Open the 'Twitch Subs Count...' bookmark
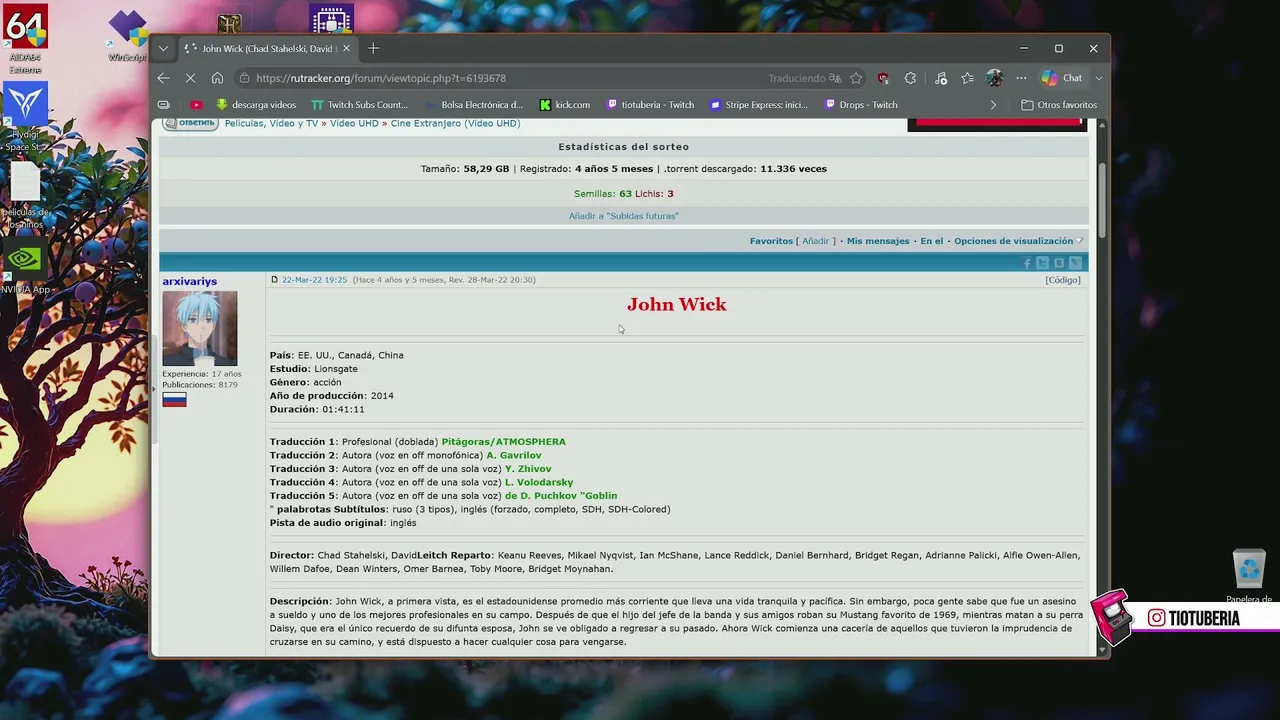1280x720 pixels. [x=360, y=104]
